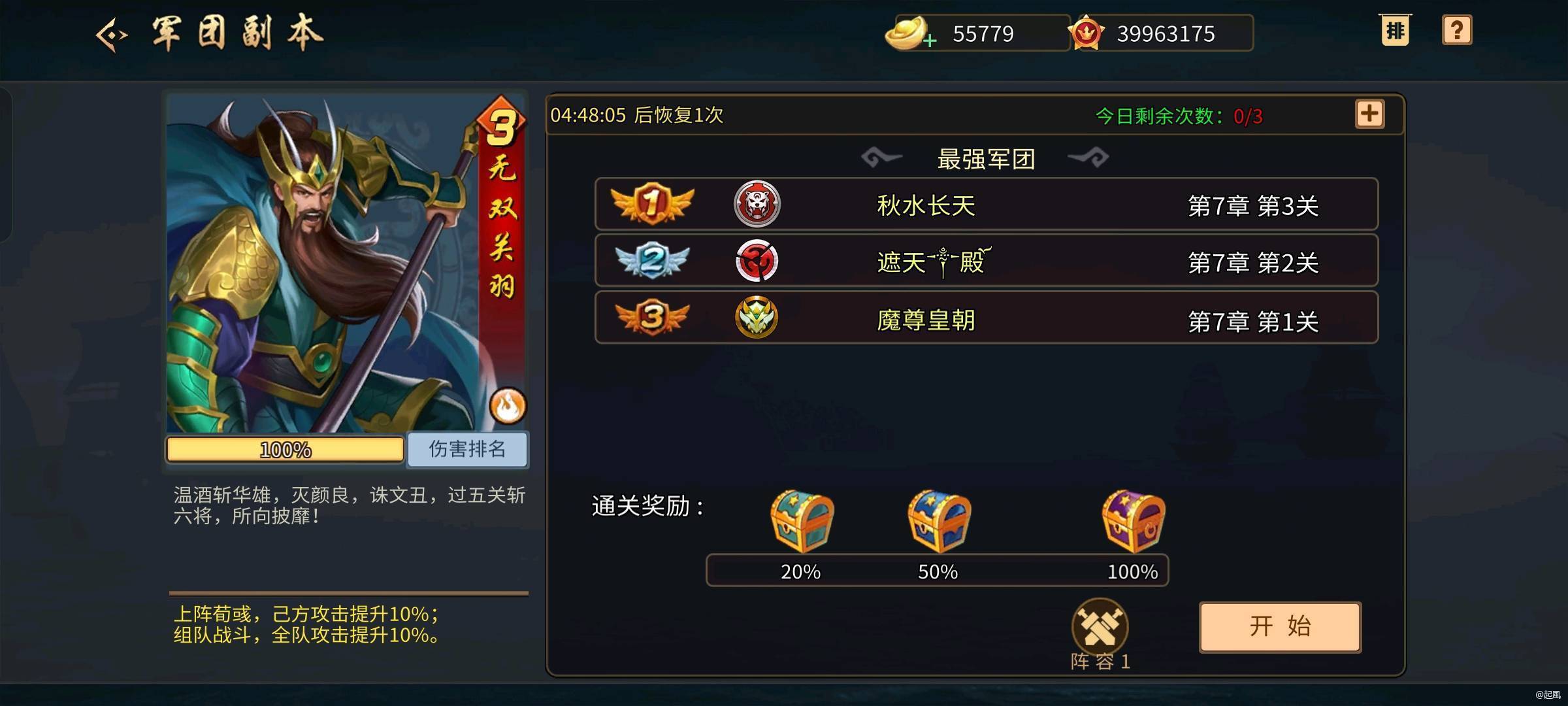
Task: Tap the 100% boss health bar
Action: coord(286,449)
